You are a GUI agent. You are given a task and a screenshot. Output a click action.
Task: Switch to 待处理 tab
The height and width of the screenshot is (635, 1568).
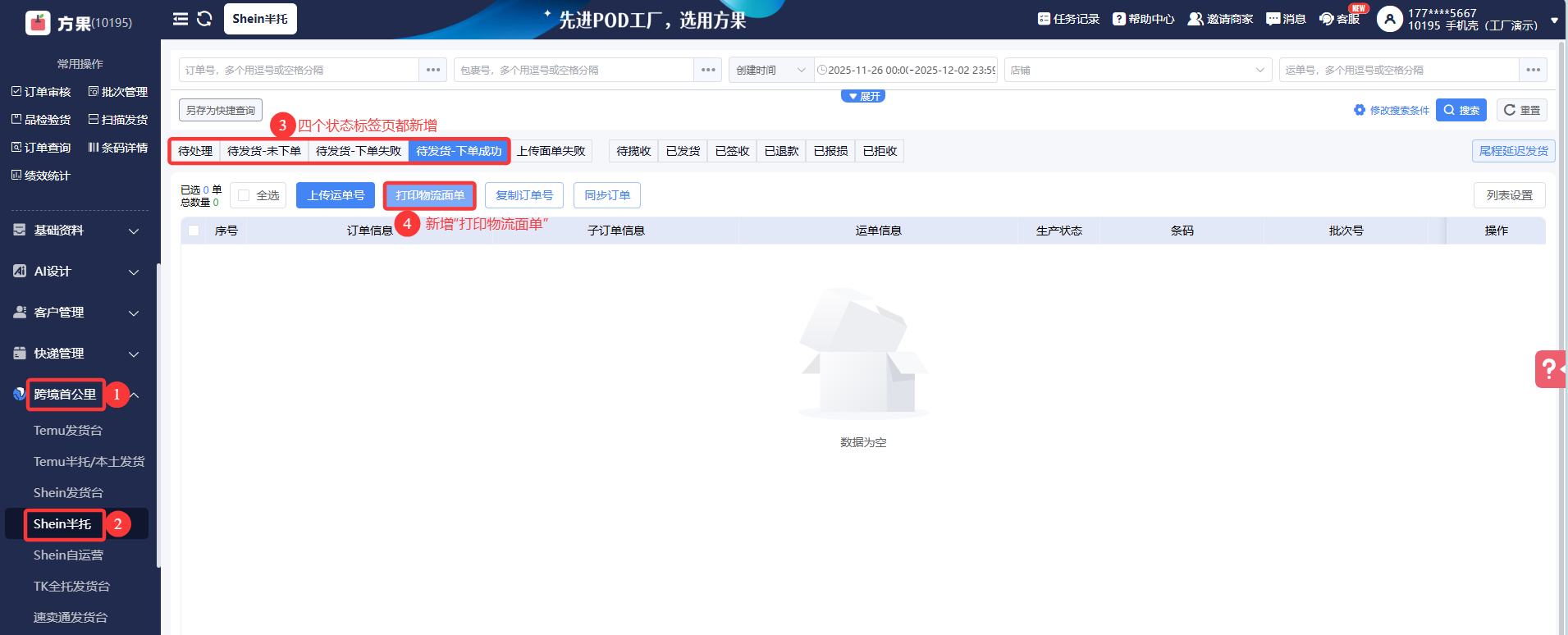[195, 151]
